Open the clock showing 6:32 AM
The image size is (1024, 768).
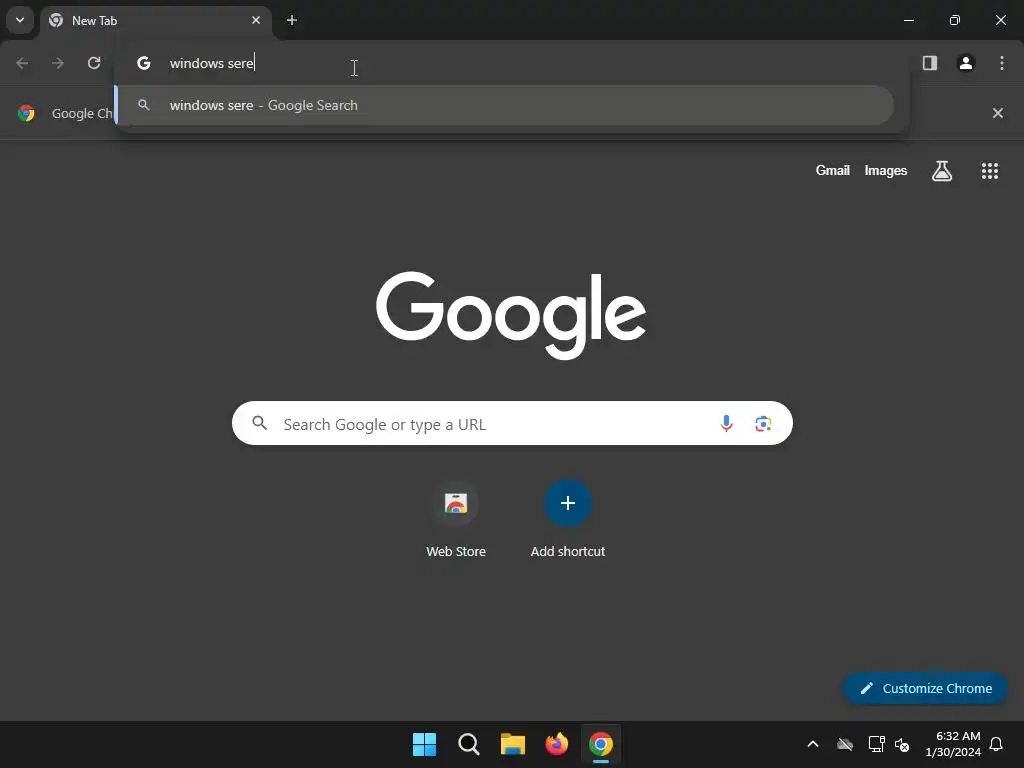(953, 744)
